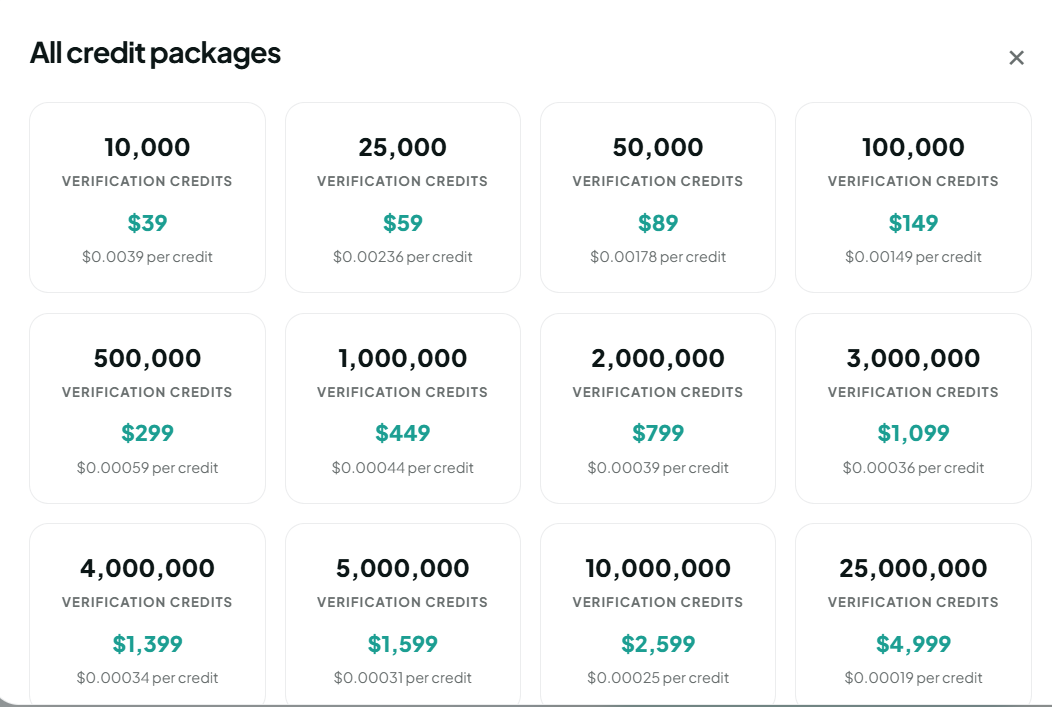This screenshot has height=707, width=1052.
Task: Click the $39 price
Action: [148, 223]
